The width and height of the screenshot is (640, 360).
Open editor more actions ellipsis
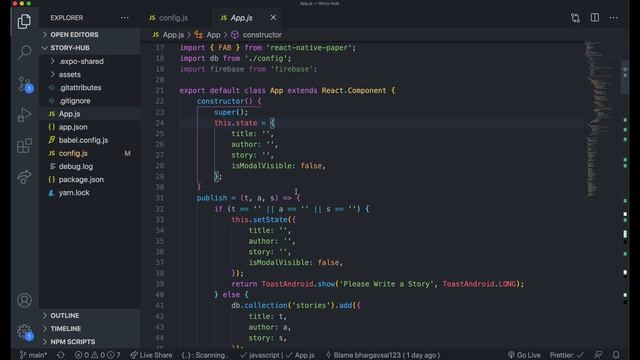(x=613, y=18)
